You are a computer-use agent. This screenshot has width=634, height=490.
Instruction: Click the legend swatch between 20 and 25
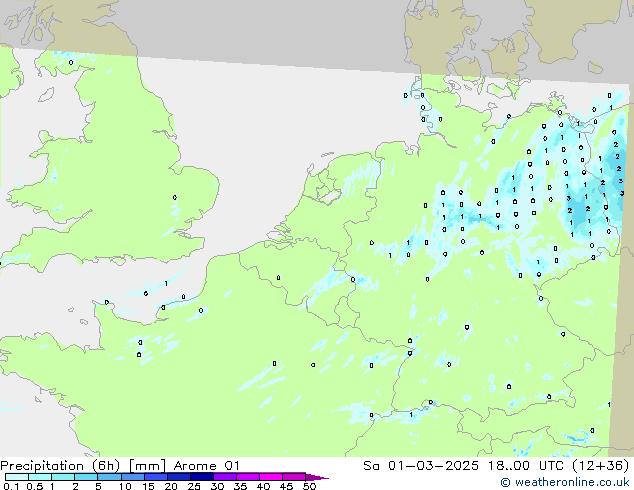tap(178, 477)
